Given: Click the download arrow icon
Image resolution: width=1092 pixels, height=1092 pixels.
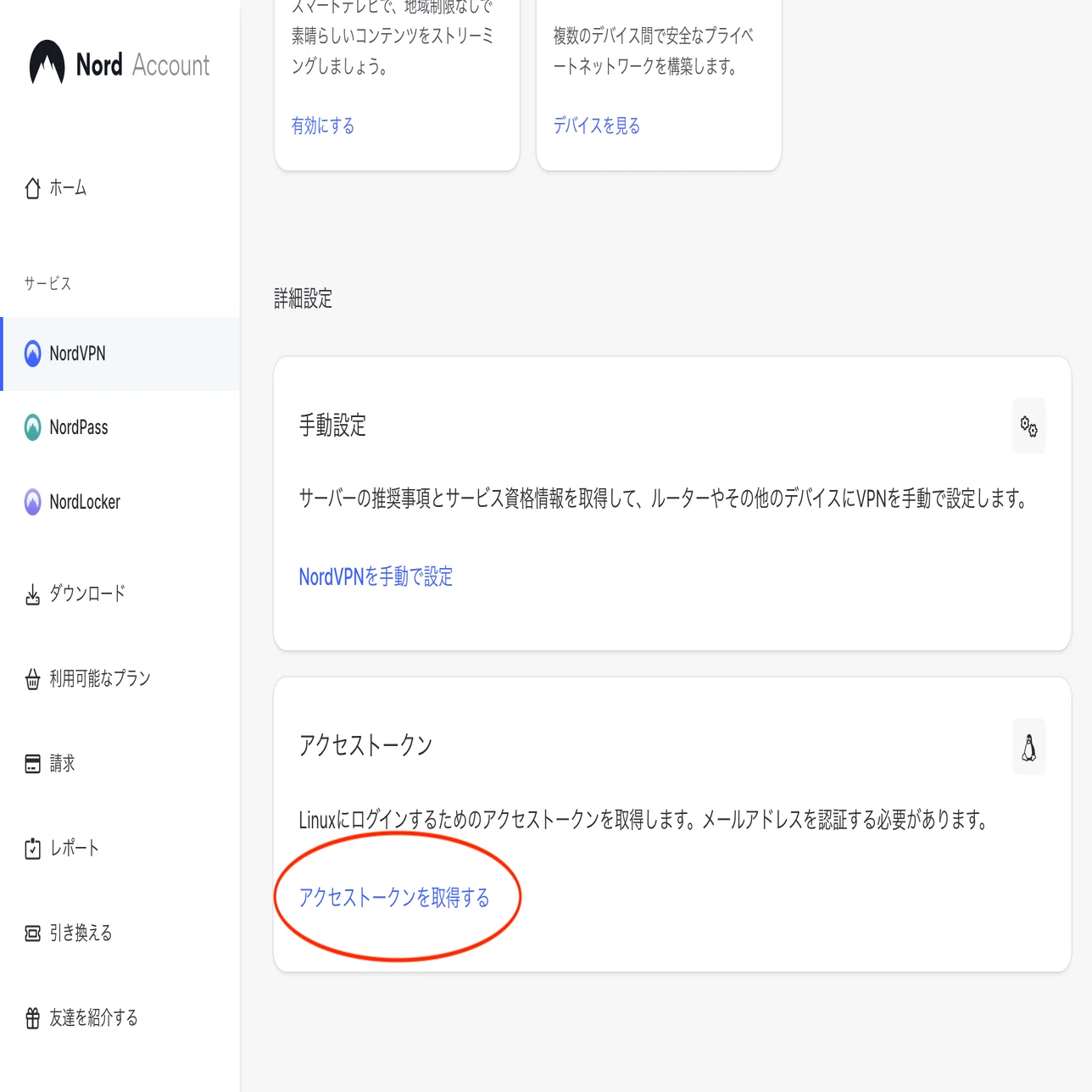Looking at the screenshot, I should tap(32, 594).
